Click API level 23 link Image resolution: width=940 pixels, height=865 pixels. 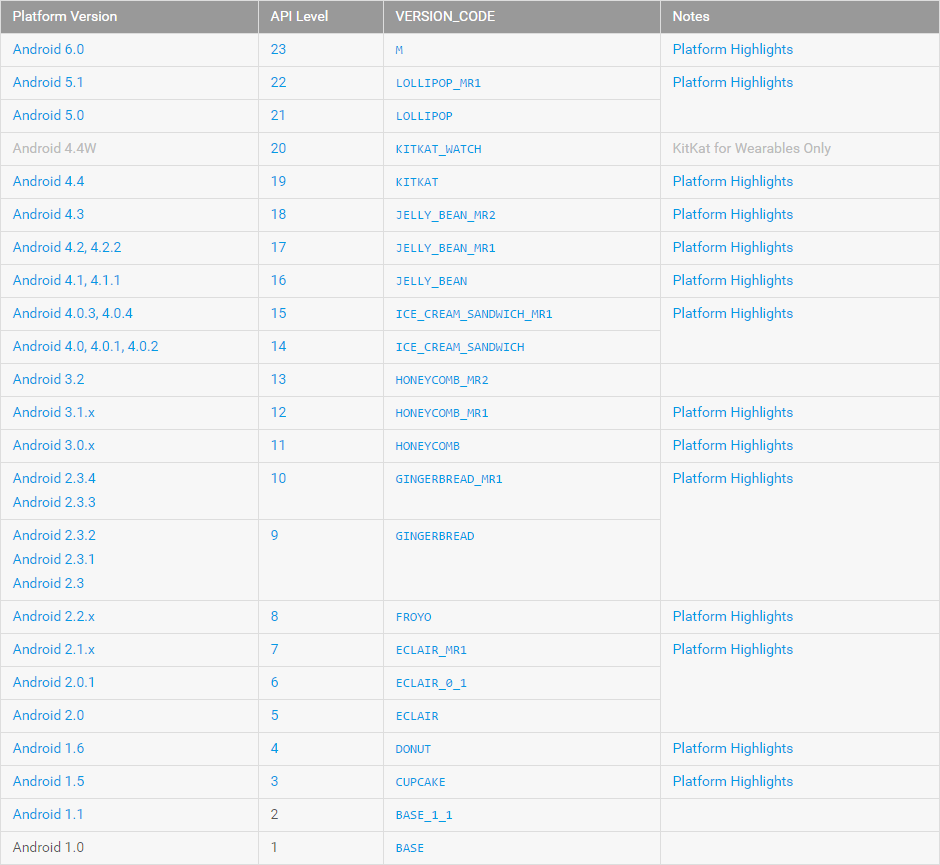[278, 49]
